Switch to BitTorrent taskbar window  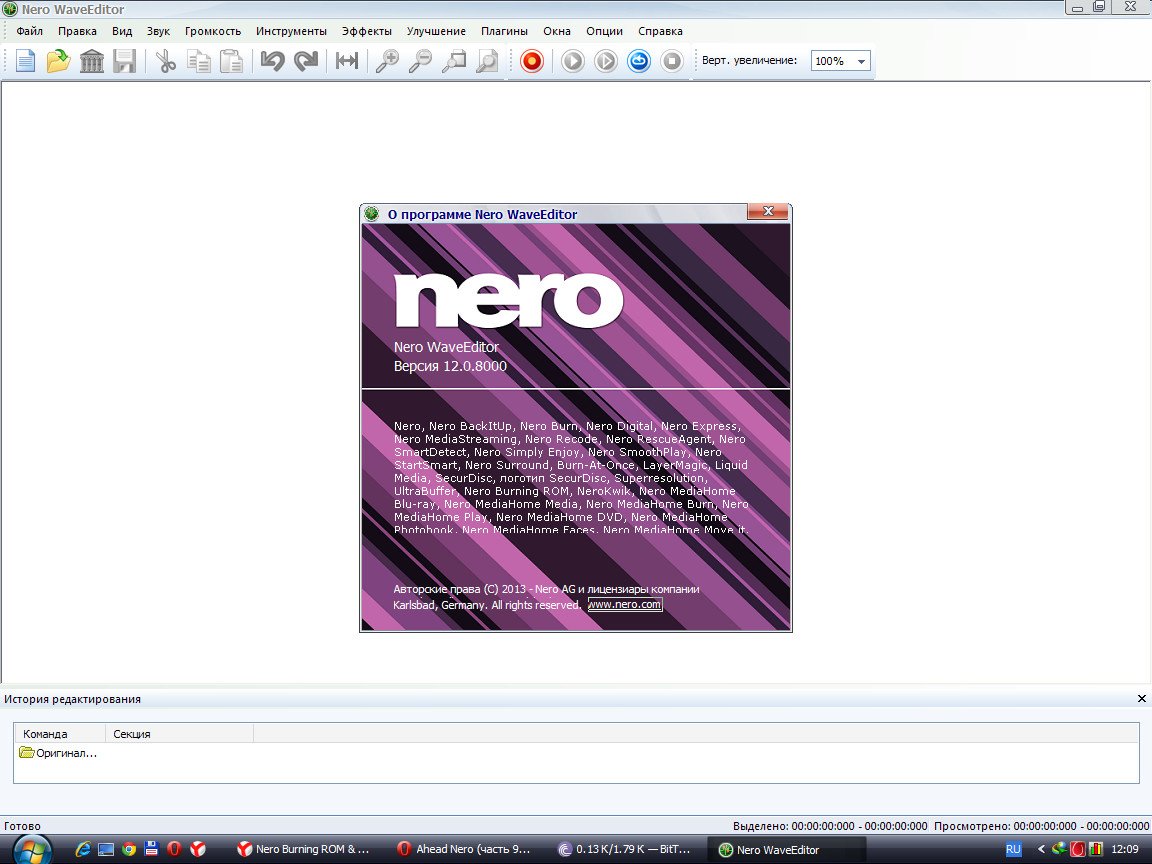coord(625,849)
